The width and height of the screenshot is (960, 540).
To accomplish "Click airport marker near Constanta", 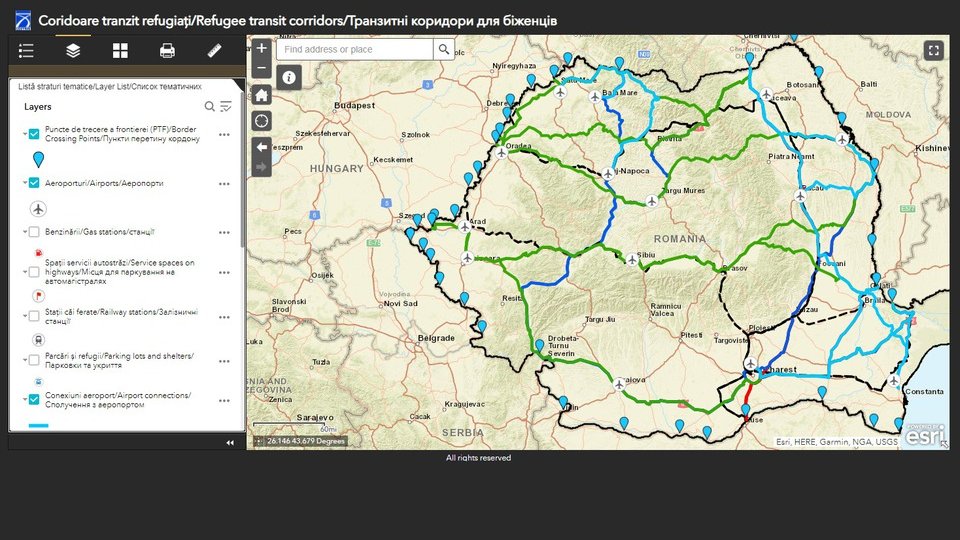I will 894,381.
